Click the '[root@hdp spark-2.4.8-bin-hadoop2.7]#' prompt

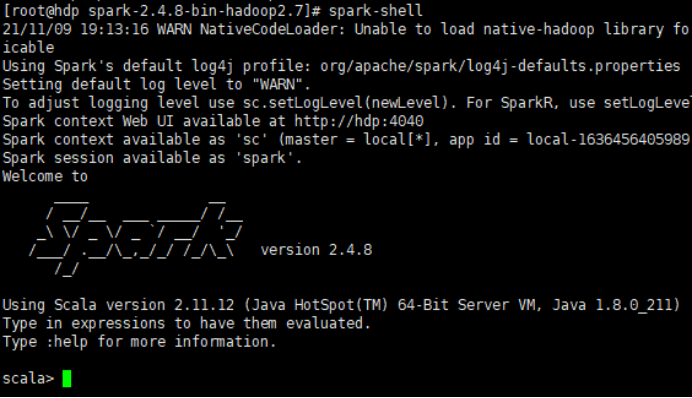[162, 10]
